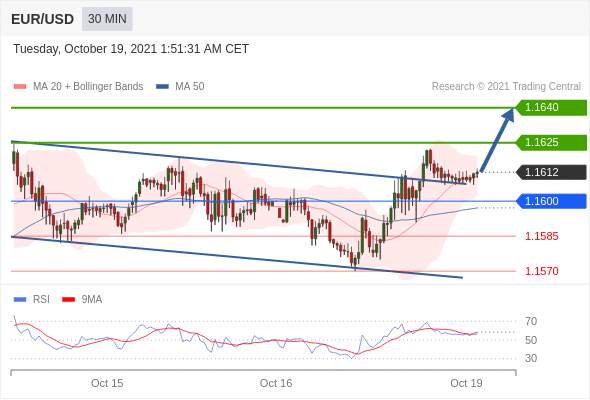Click the Oct 19 date axis label
Viewport: 590px width, 400px height.
click(x=466, y=383)
